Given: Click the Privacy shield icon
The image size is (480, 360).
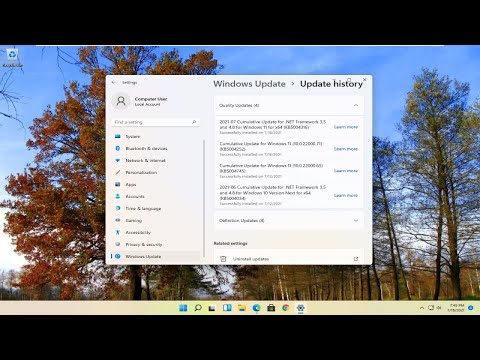Looking at the screenshot, I should point(118,244).
